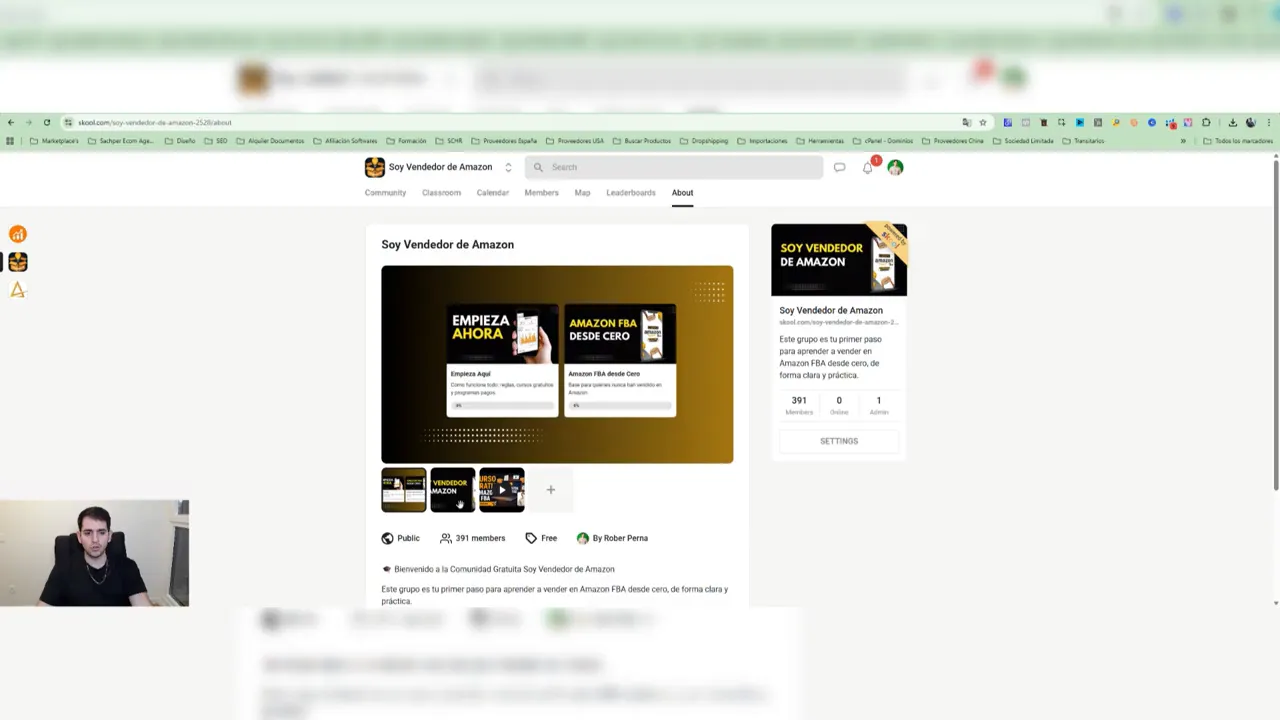Open the apps grid in bookmarks bar

pos(10,141)
